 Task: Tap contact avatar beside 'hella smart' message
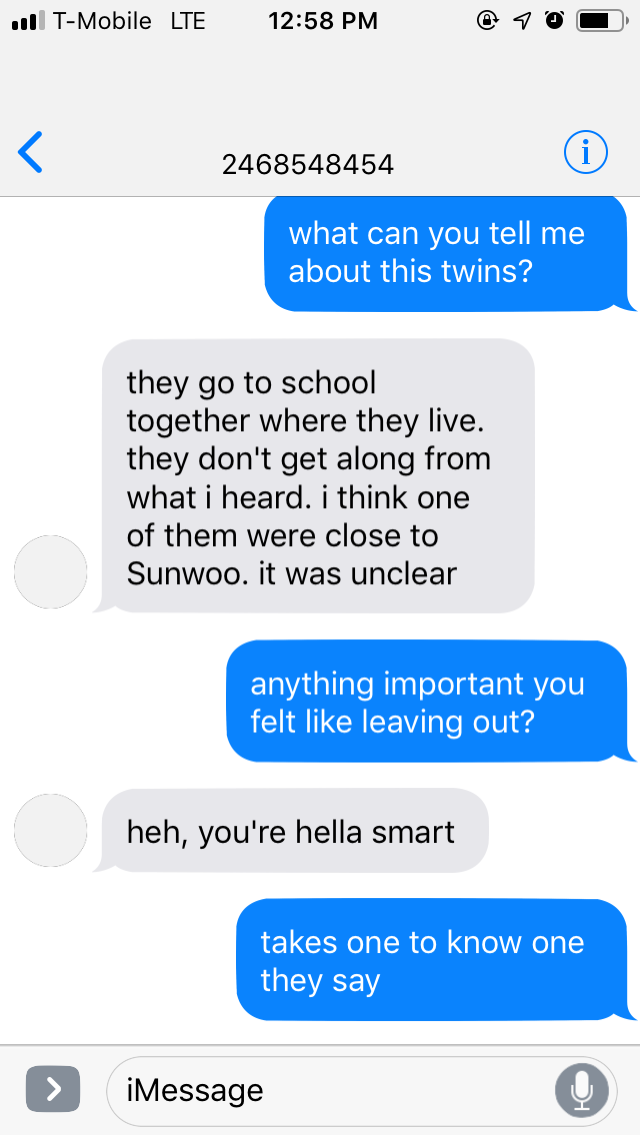[x=51, y=830]
